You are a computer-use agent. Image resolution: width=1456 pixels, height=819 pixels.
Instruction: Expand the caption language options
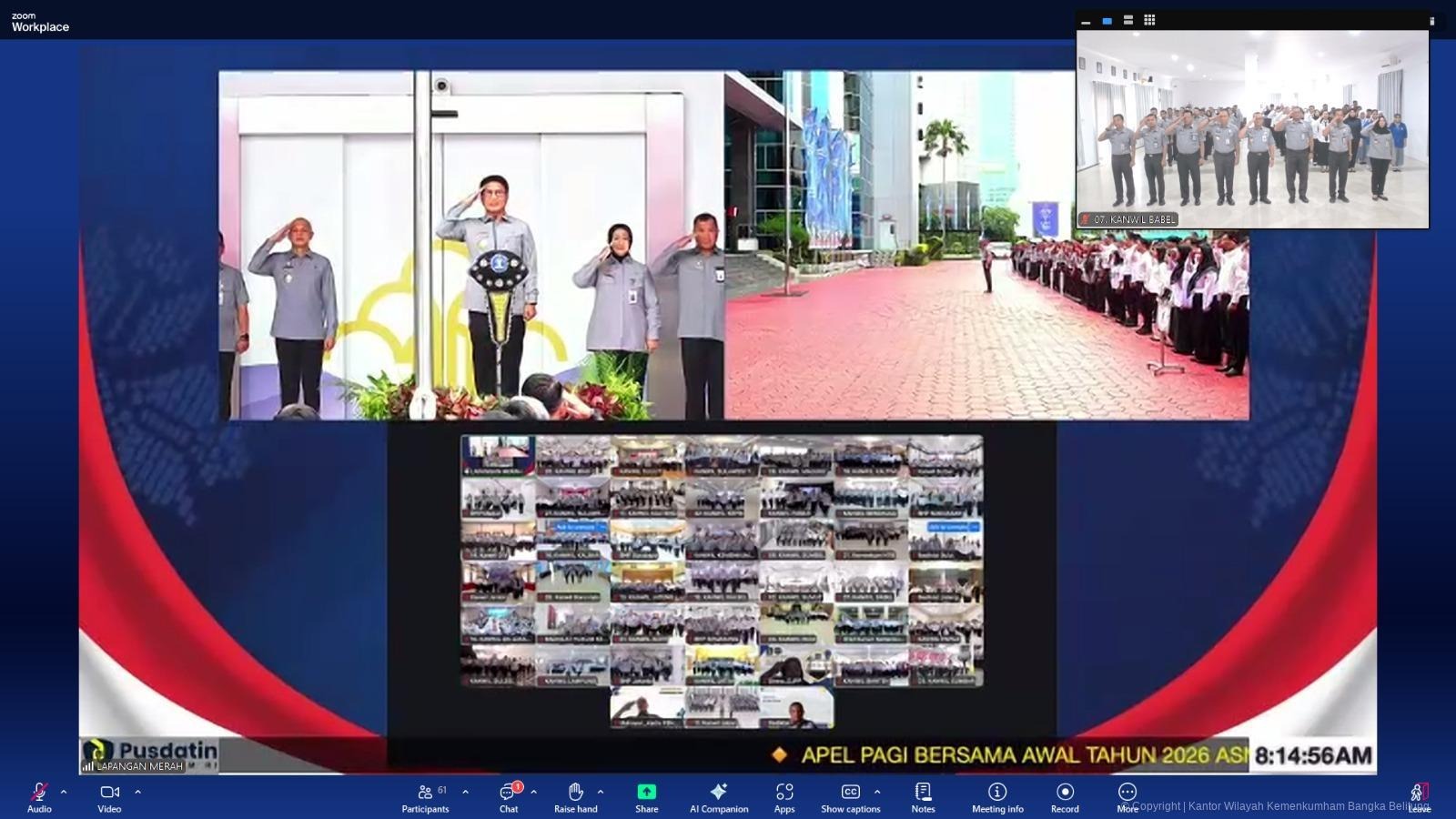coord(876,791)
